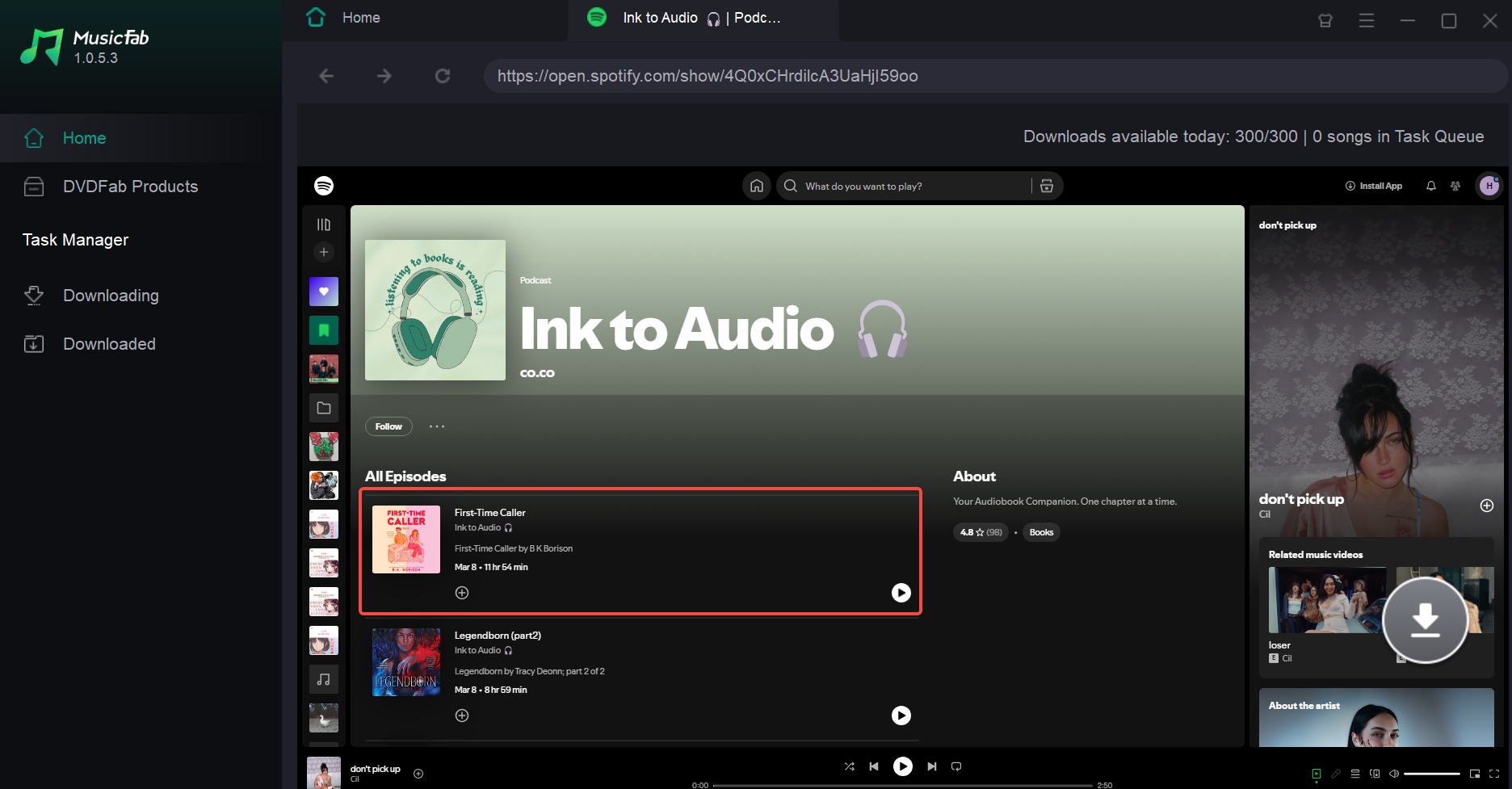Select Home in MusicFab sidebar
This screenshot has height=789, width=1512.
(141, 138)
